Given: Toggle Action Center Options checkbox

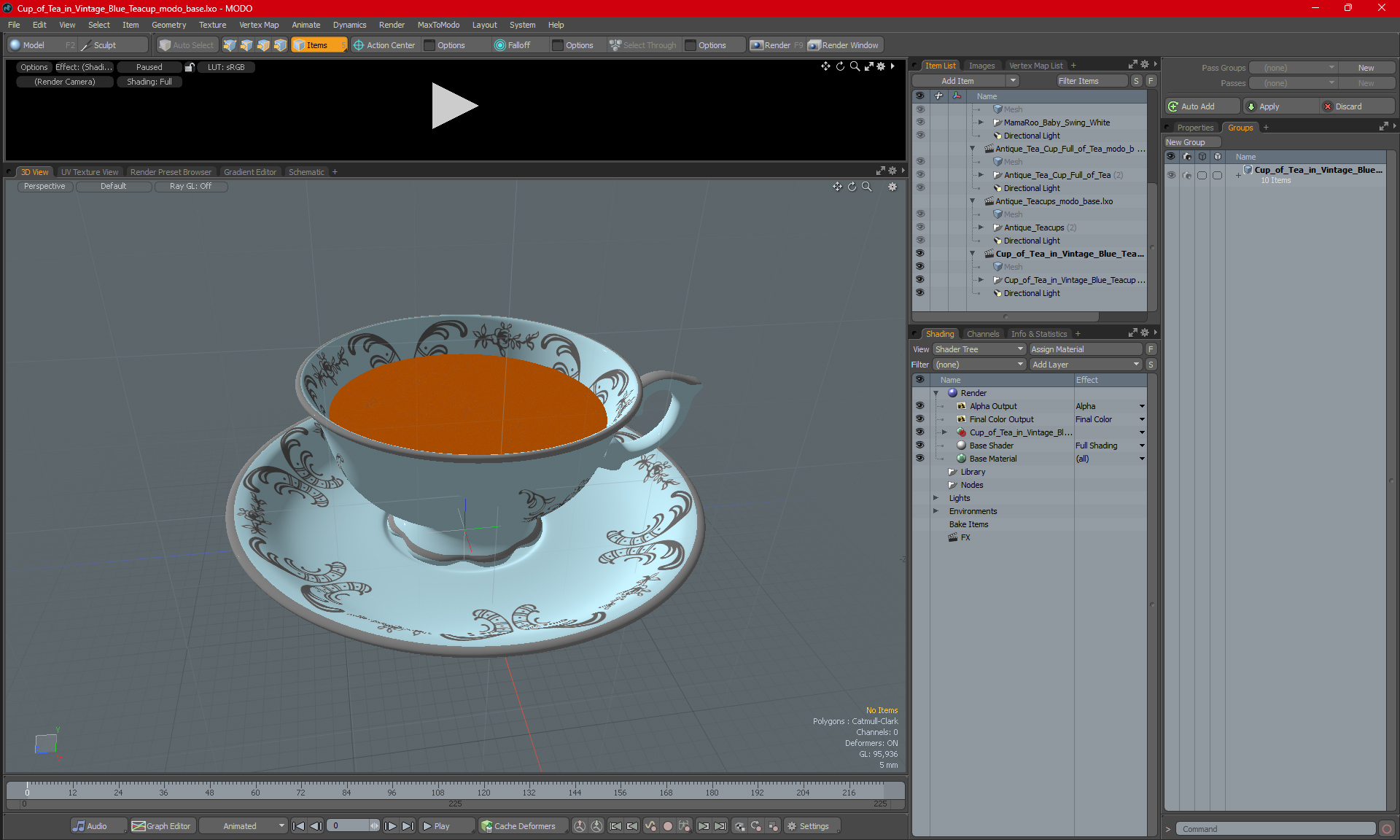Looking at the screenshot, I should pos(430,45).
